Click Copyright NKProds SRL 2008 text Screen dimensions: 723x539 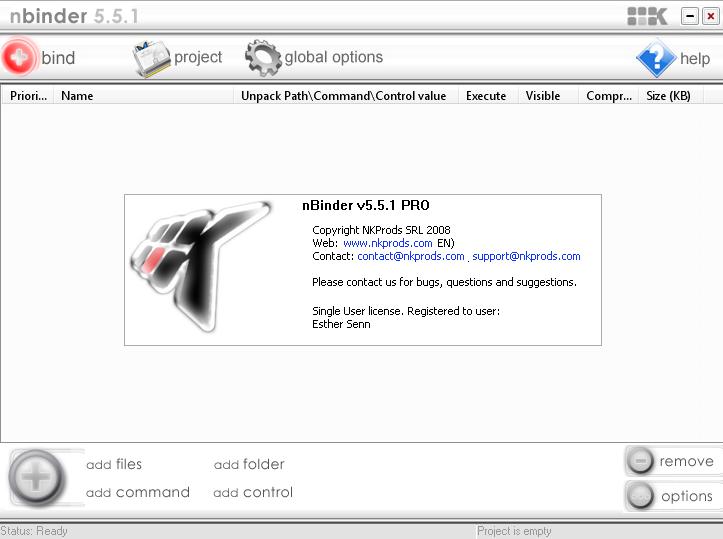(381, 230)
